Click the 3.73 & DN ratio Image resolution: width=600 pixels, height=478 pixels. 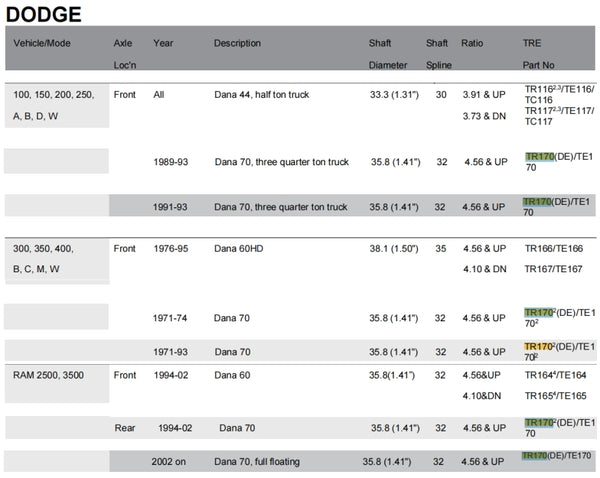click(x=485, y=116)
